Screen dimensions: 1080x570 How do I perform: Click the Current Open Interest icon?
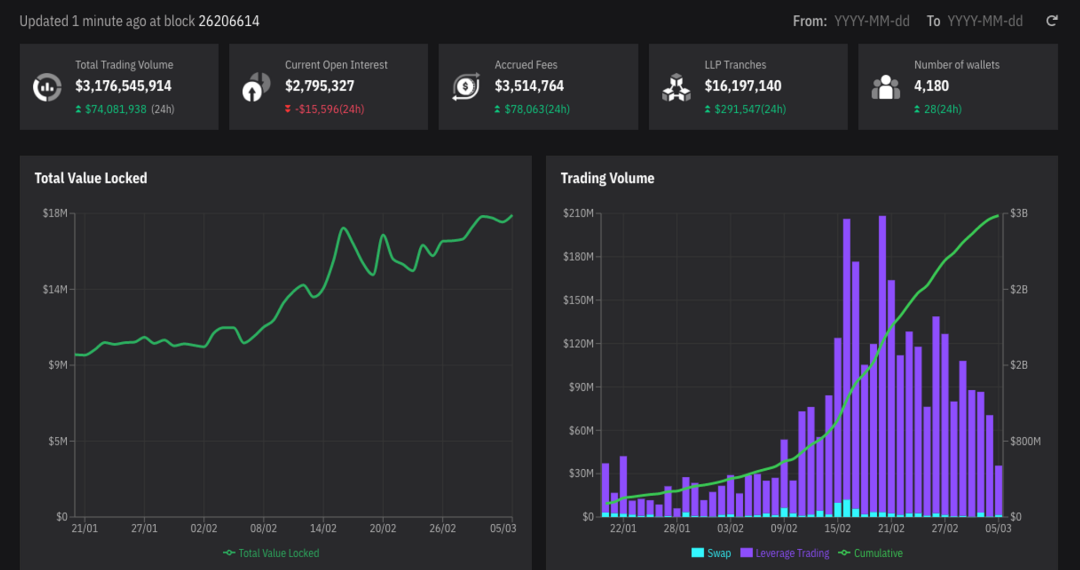(256, 87)
